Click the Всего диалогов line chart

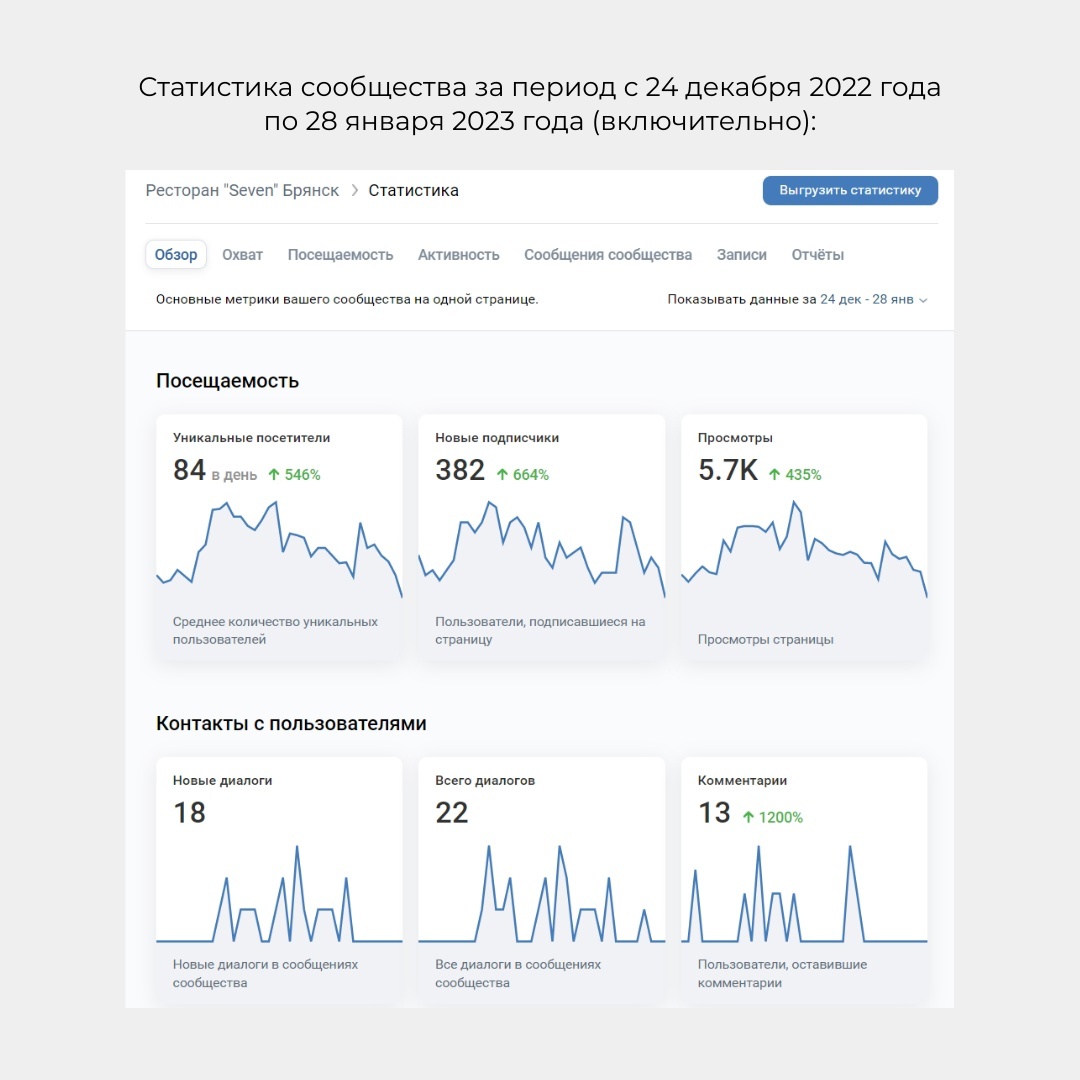pyautogui.click(x=541, y=893)
